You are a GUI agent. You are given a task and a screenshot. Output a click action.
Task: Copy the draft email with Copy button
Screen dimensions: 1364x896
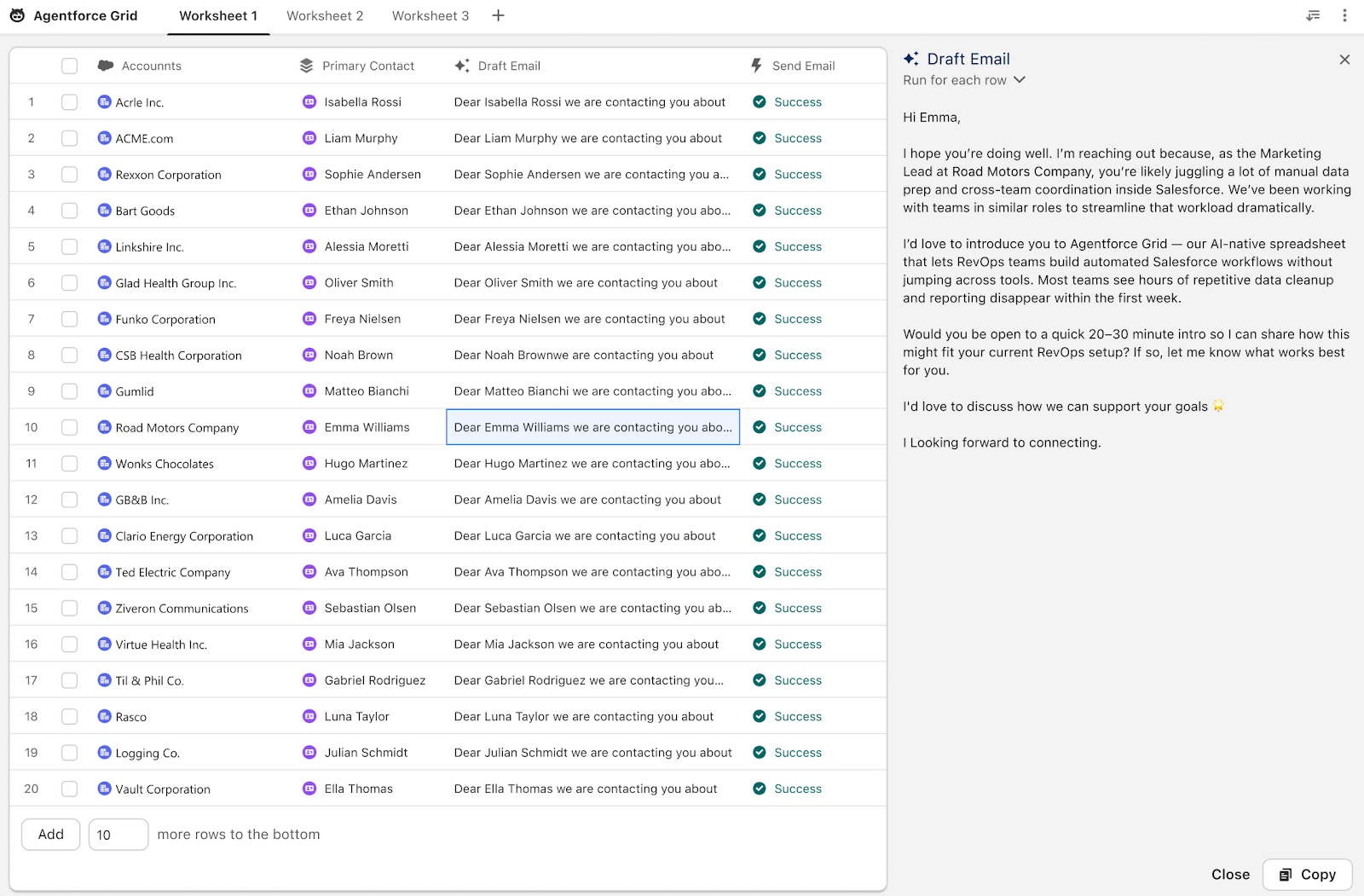1307,874
